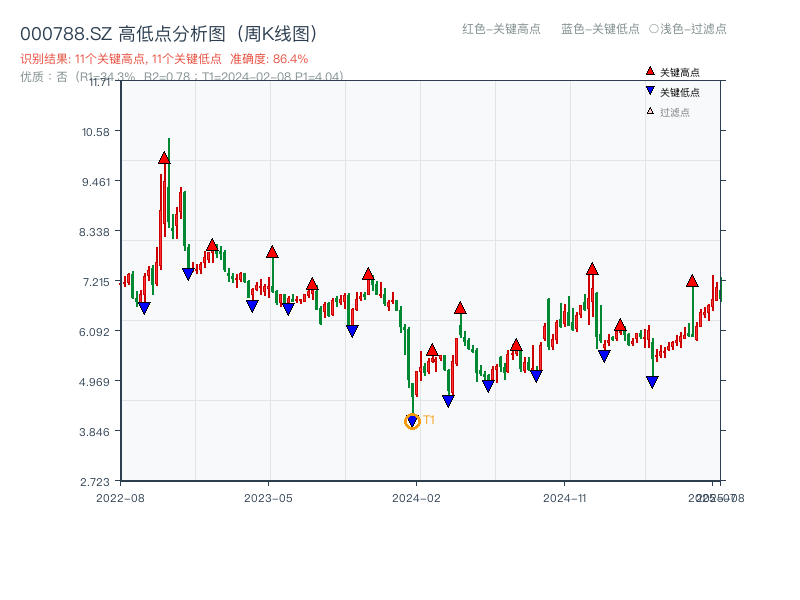Click the 蓝色-关键低点 header legend text
This screenshot has height=600, width=800.
tap(600, 29)
